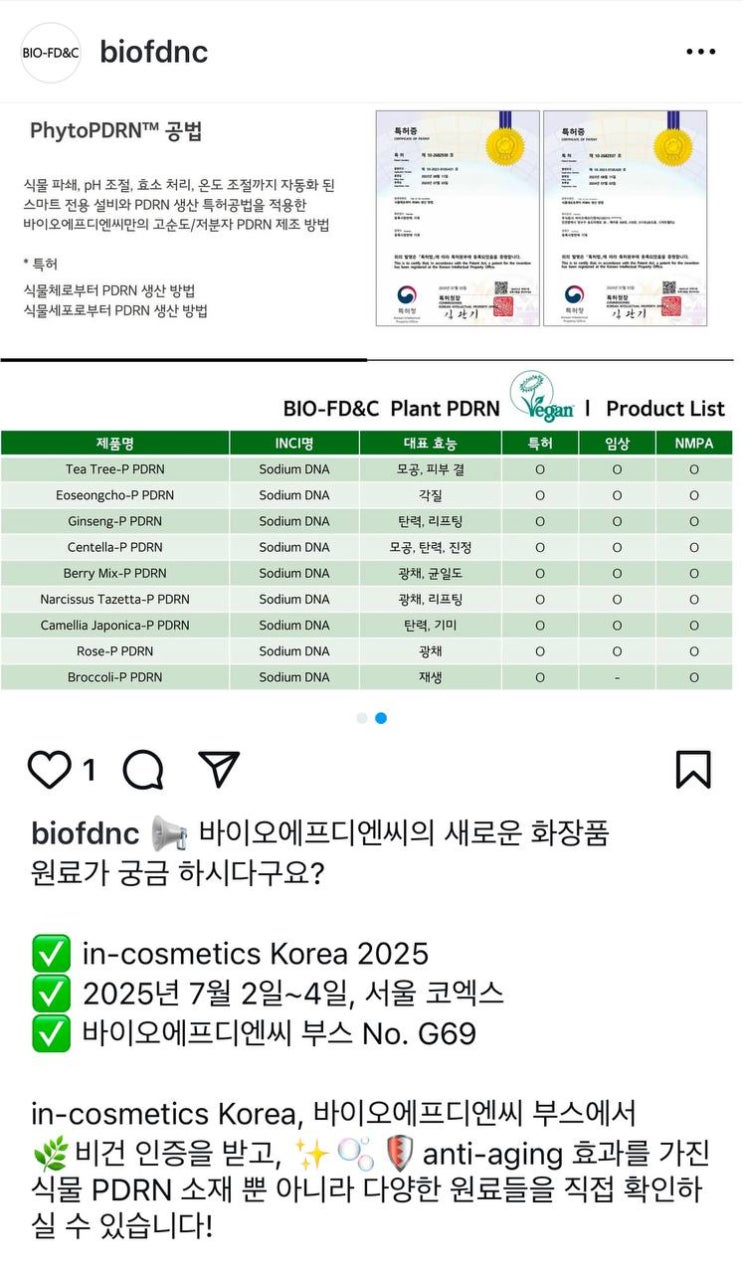Click the NMPA column header
This screenshot has height=1273, width=743.
point(694,443)
